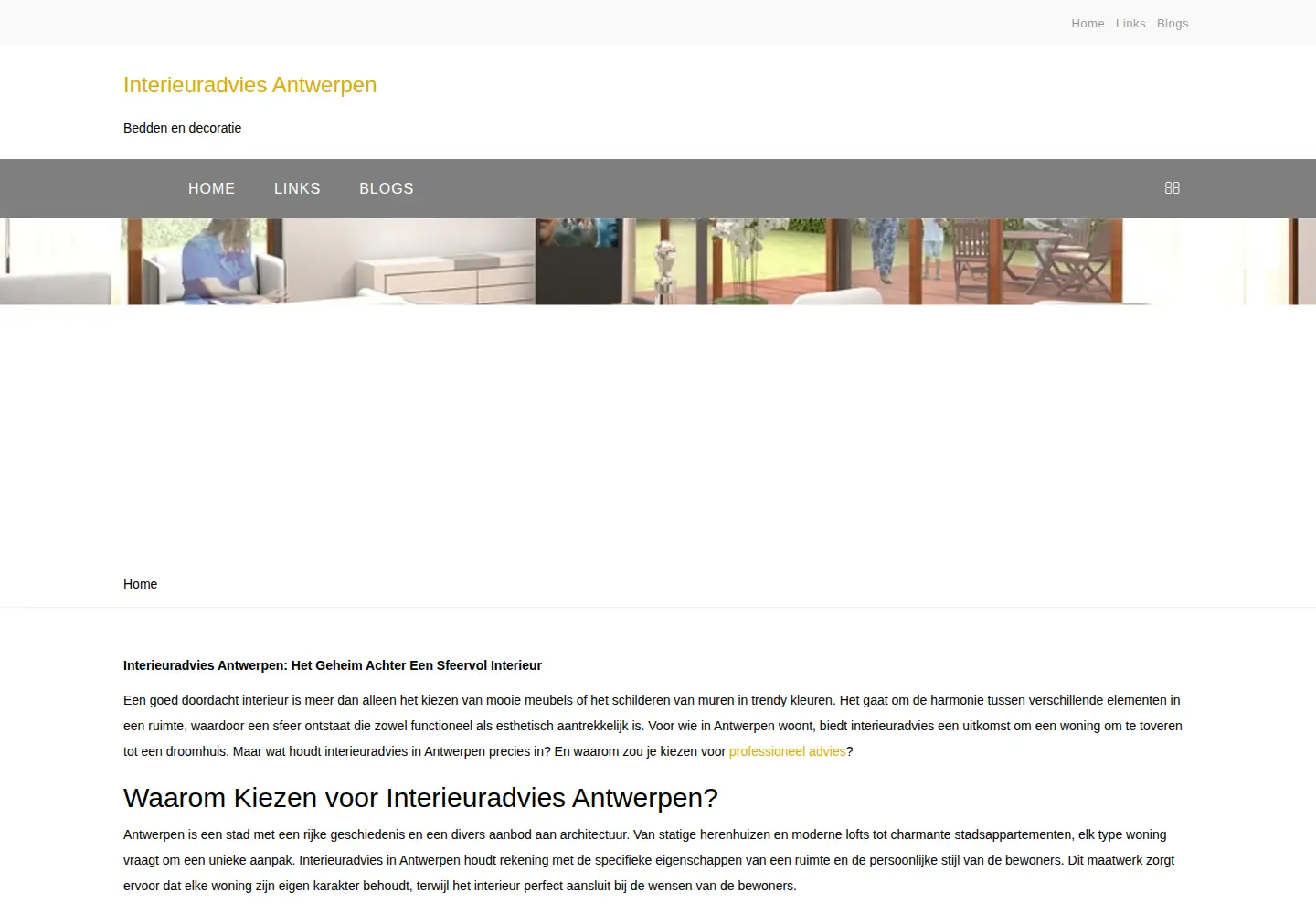The height and width of the screenshot is (914, 1316).
Task: Select the Home breadcrumb
Action: tap(140, 584)
